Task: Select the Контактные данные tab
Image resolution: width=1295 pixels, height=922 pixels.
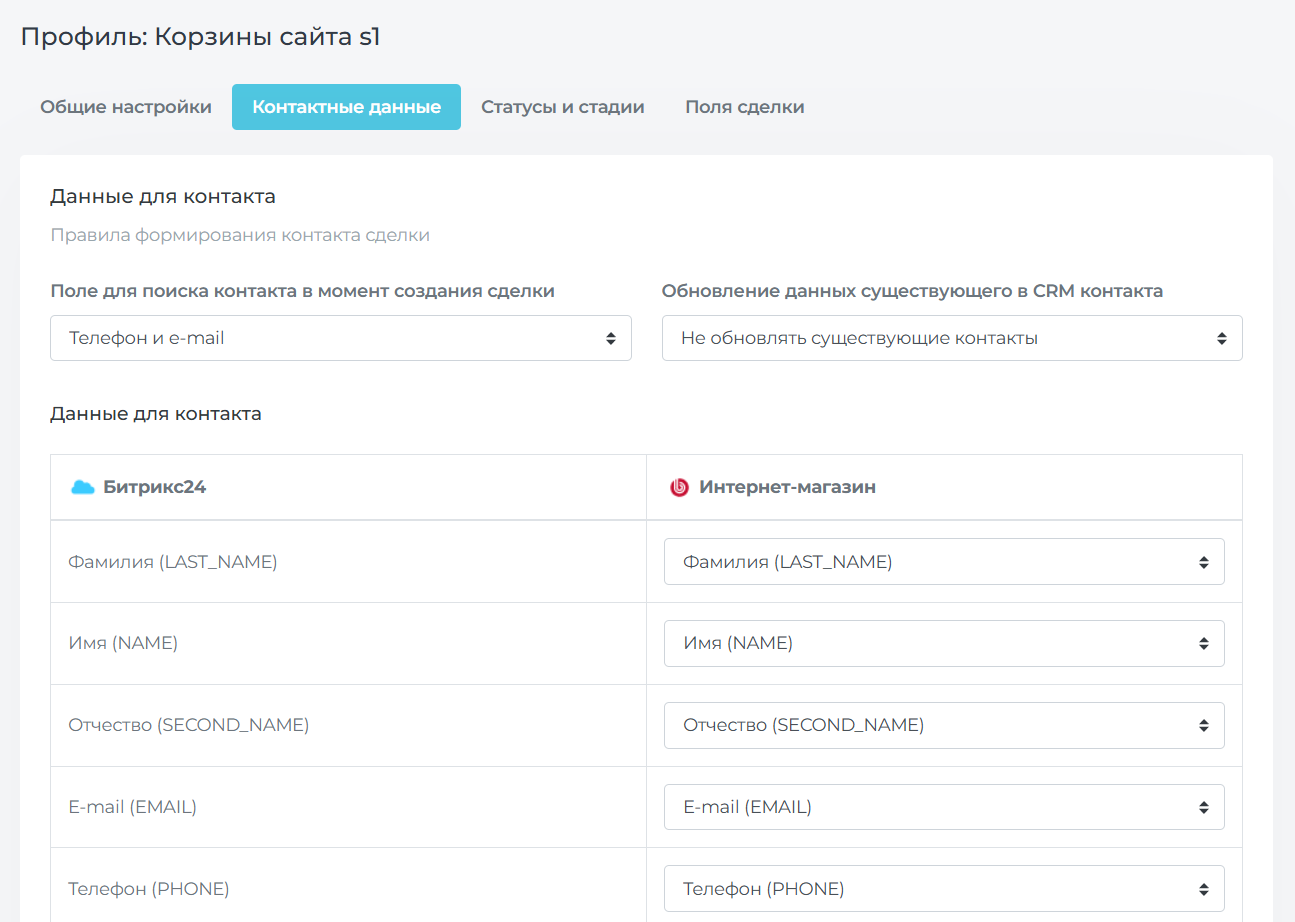Action: click(346, 107)
